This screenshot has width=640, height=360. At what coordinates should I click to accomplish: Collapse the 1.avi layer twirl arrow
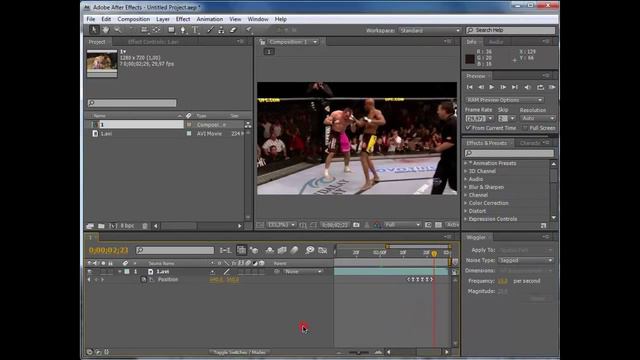[120, 271]
